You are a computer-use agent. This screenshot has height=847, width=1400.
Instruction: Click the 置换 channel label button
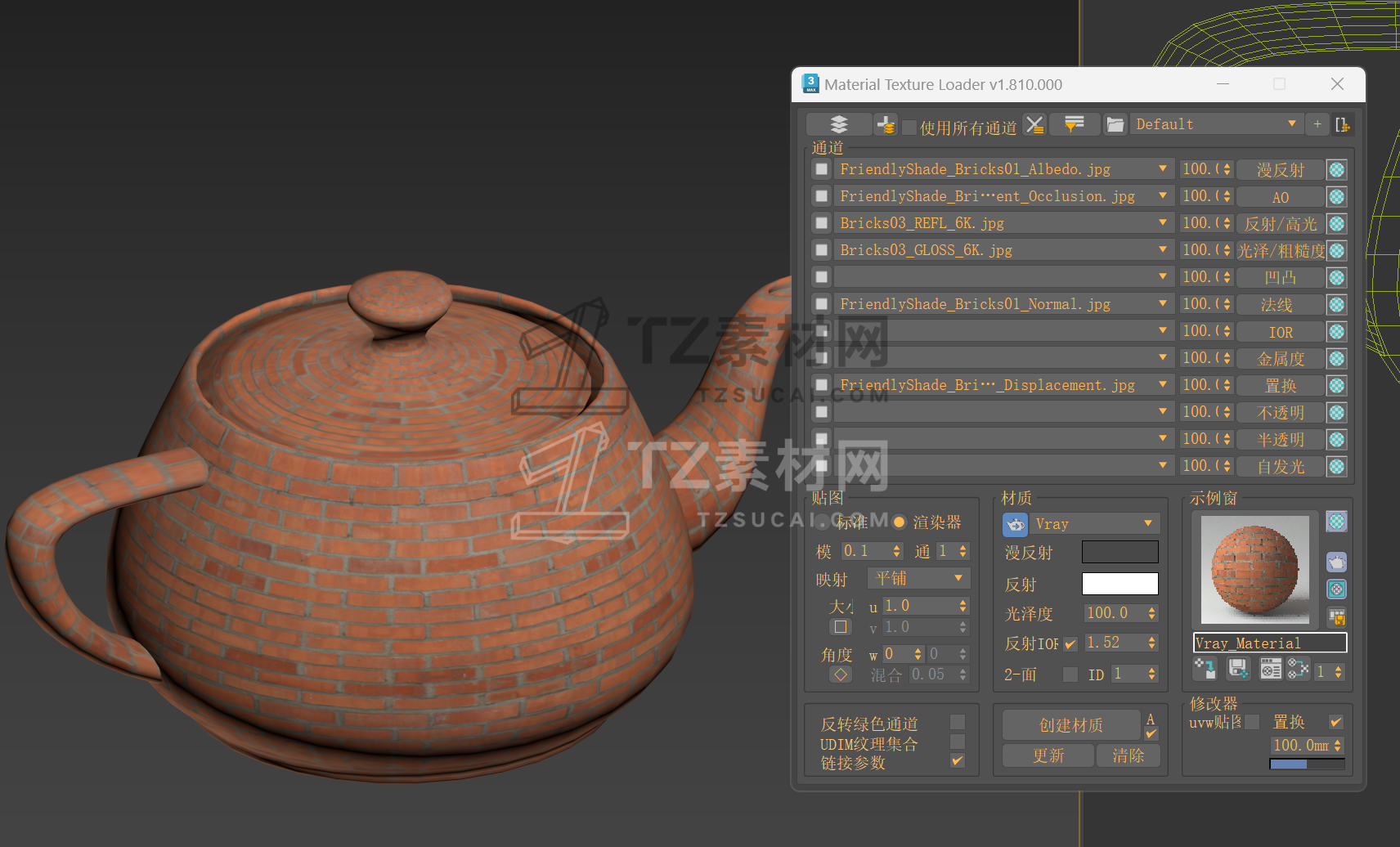[x=1280, y=385]
